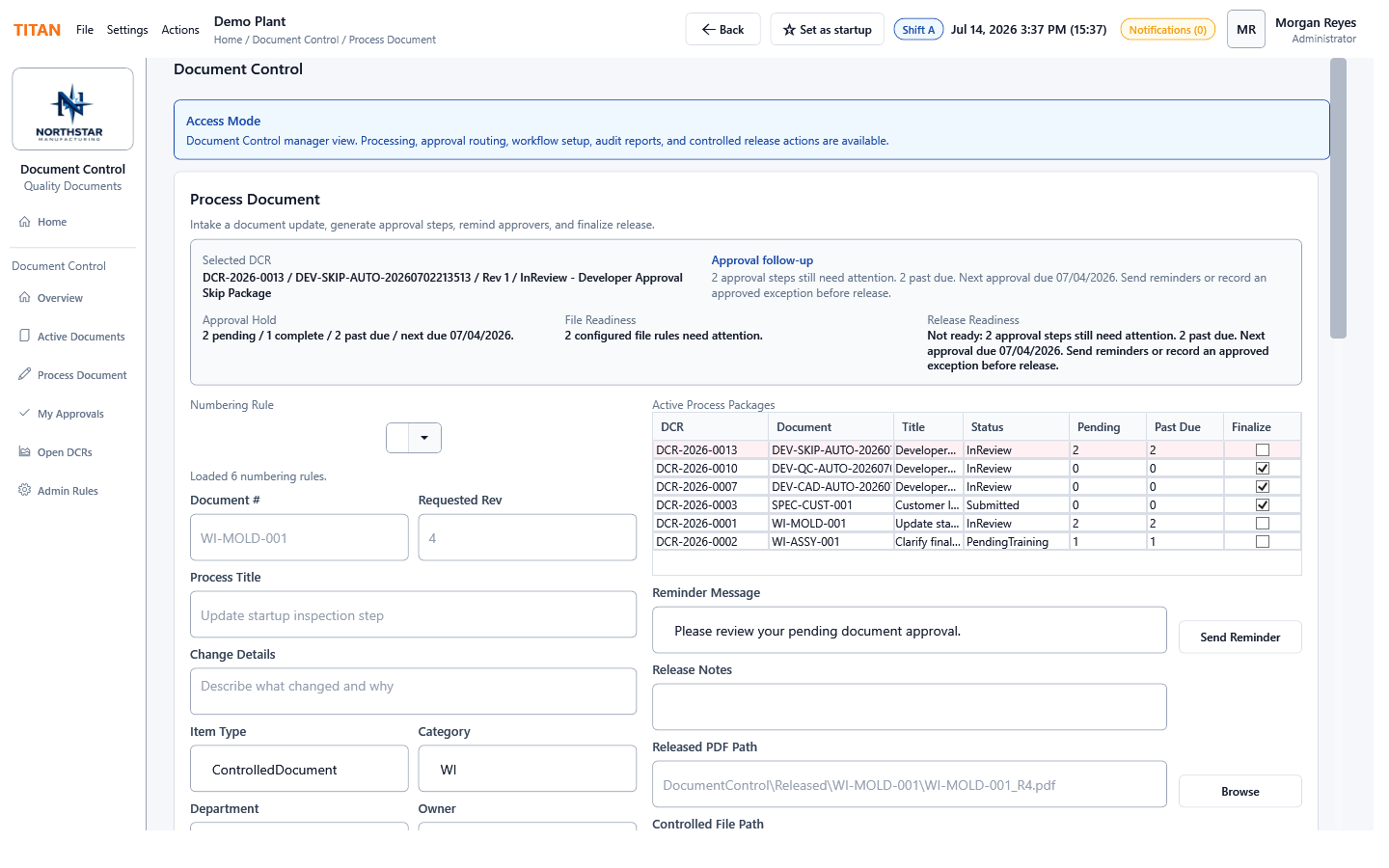Click Document Control breadcrumb link
1389x868 pixels.
(x=295, y=41)
